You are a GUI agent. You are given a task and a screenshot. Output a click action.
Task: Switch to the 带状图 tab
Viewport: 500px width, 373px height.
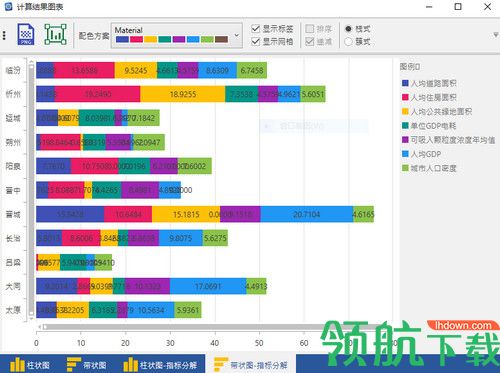coord(87,365)
